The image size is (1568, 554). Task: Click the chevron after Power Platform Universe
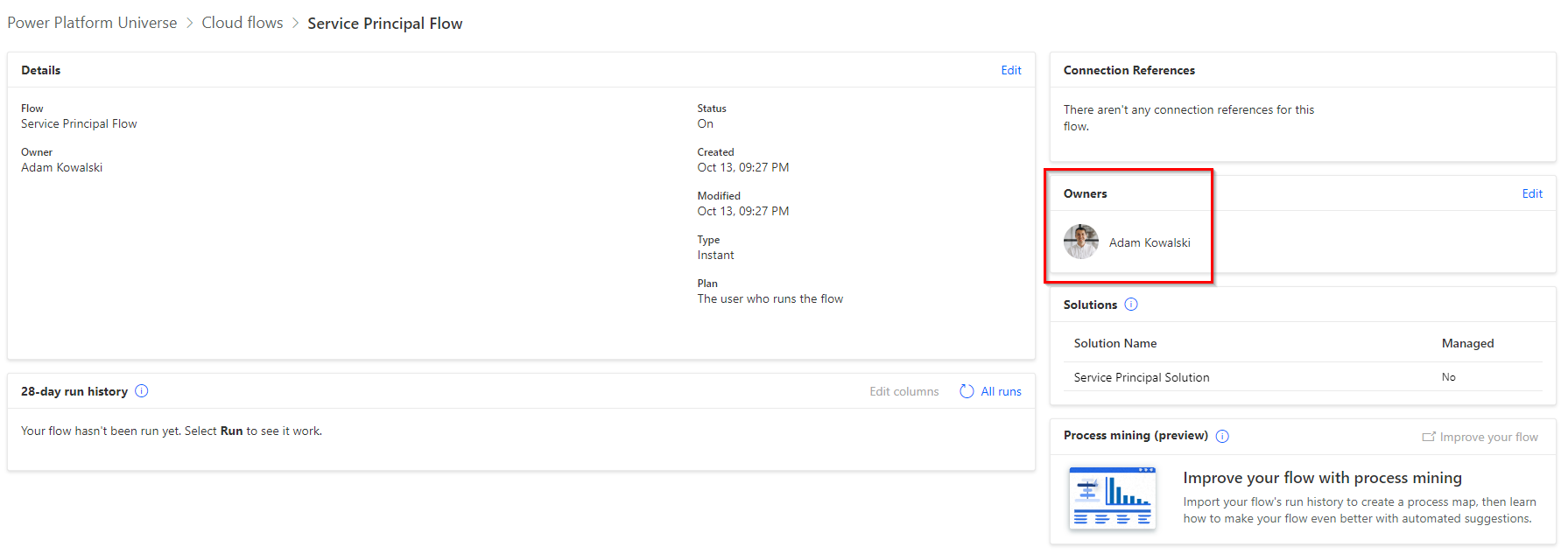[x=189, y=24]
